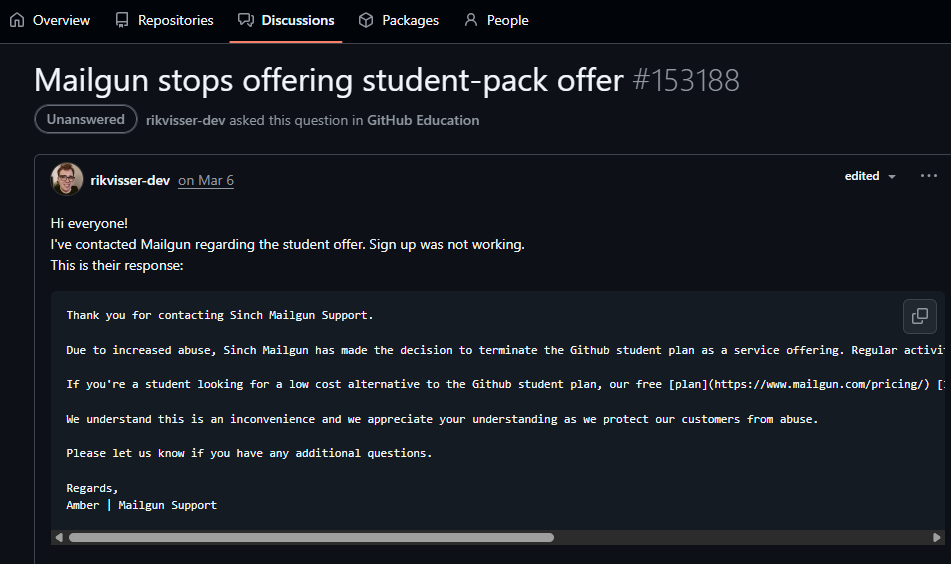Click the person icon beside People
The width and height of the screenshot is (951, 564).
click(471, 20)
